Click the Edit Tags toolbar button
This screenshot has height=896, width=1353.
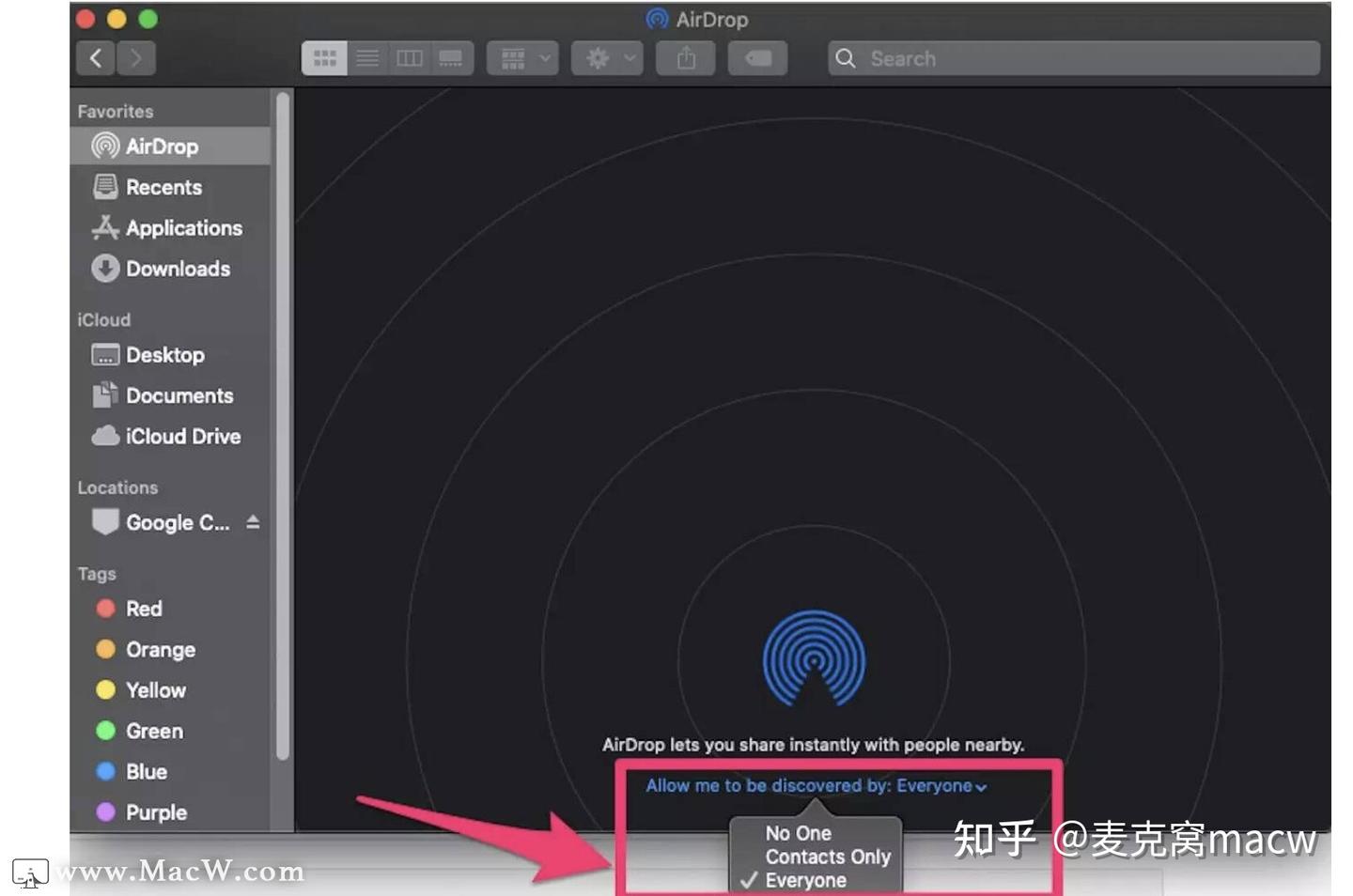click(x=757, y=58)
